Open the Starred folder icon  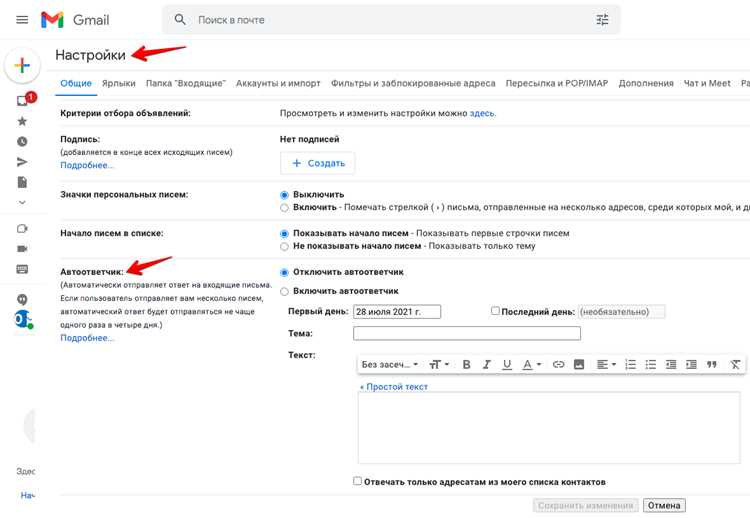coord(22,121)
